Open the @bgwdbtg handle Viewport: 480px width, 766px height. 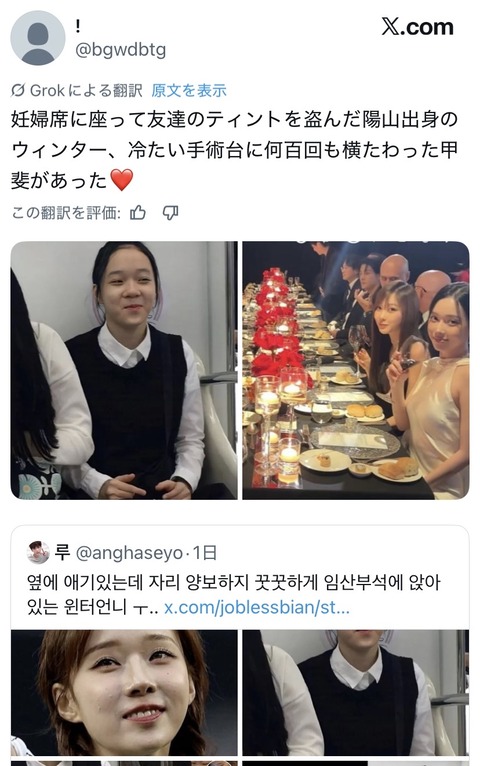pos(121,50)
